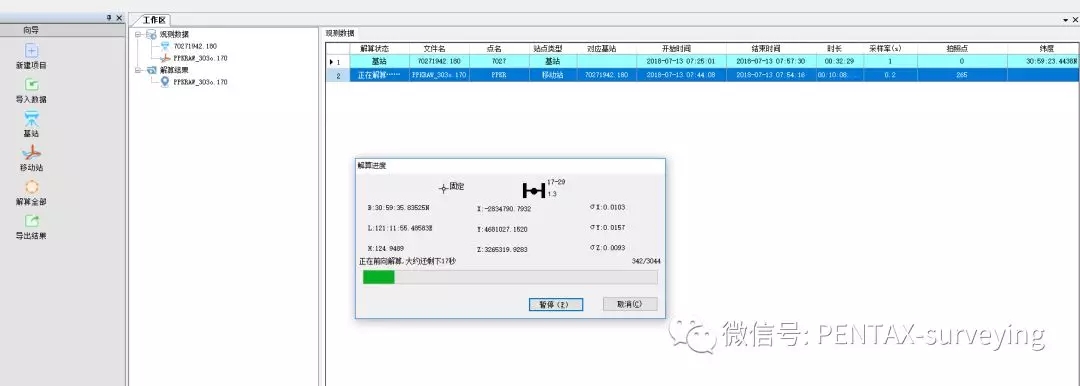
Task: Pin the 向导 wizard panel
Action: point(109,18)
